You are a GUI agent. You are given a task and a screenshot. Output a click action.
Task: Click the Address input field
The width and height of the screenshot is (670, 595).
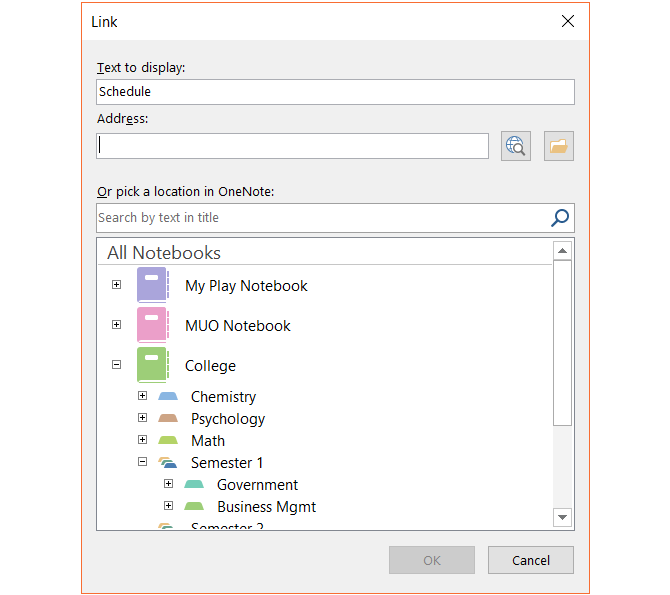pyautogui.click(x=293, y=146)
